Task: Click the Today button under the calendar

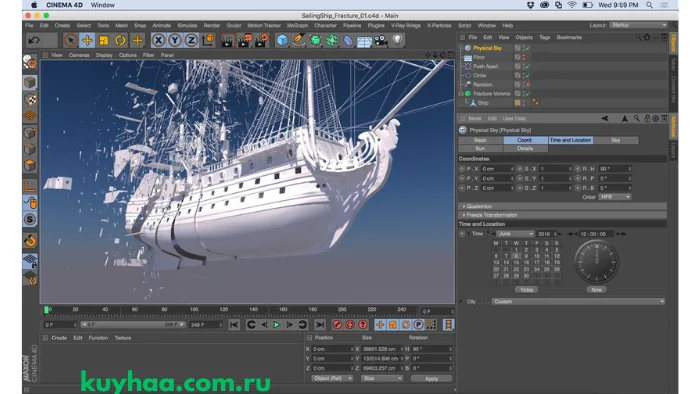Action: tap(527, 290)
